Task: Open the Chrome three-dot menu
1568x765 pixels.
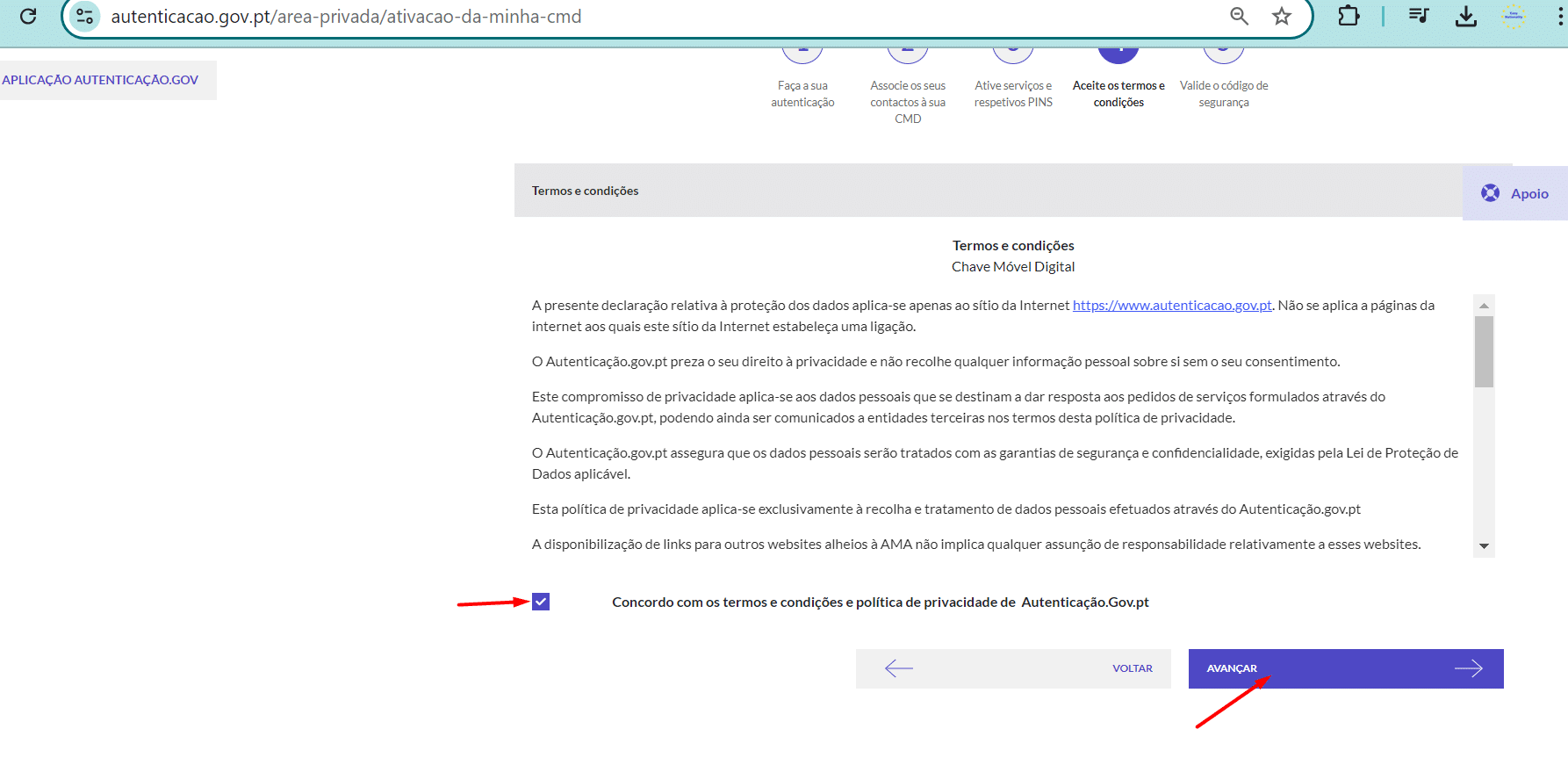Action: [x=1560, y=16]
